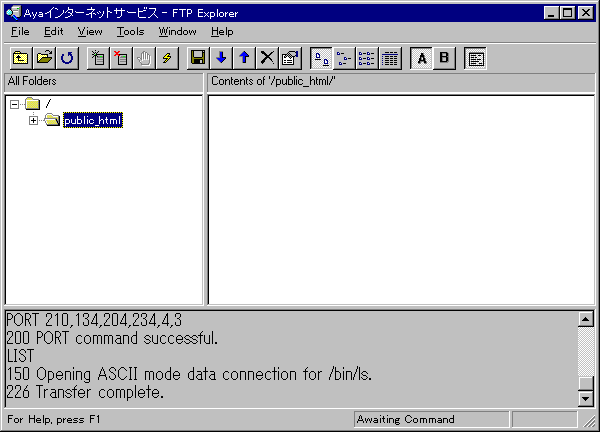Go up one folder level

tap(21, 58)
